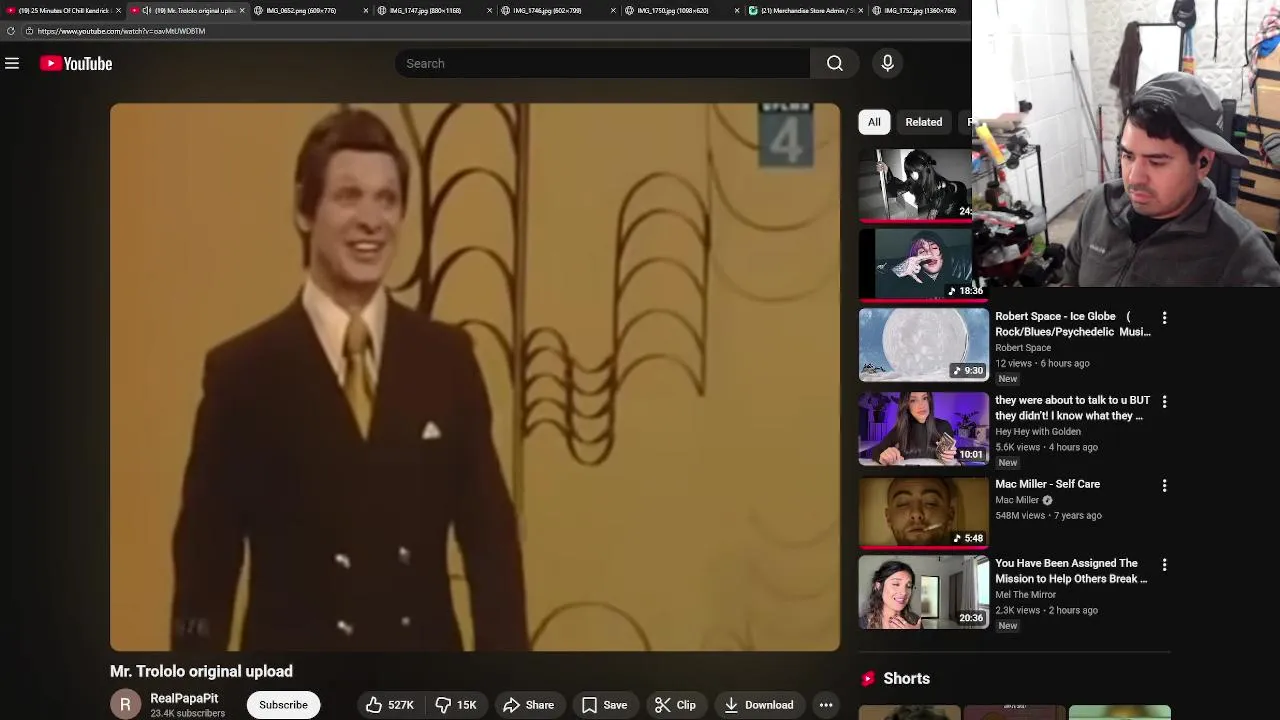
Task: Click the YouTube URL in the address bar
Action: [121, 31]
